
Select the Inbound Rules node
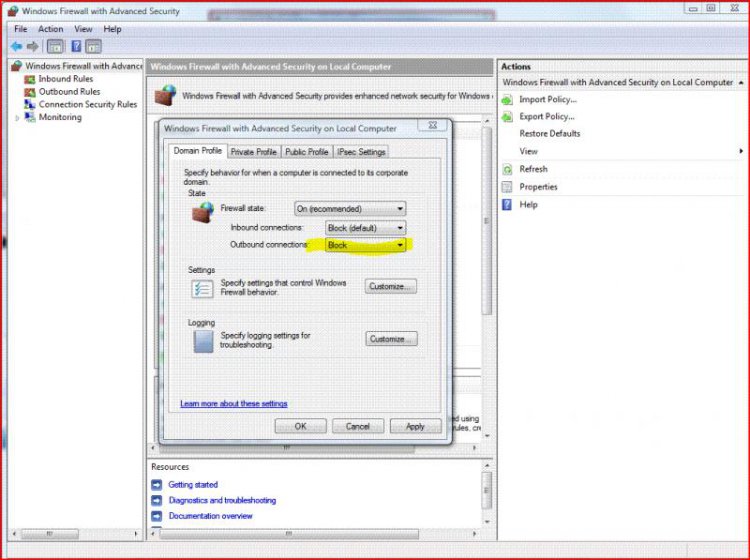tap(65, 78)
